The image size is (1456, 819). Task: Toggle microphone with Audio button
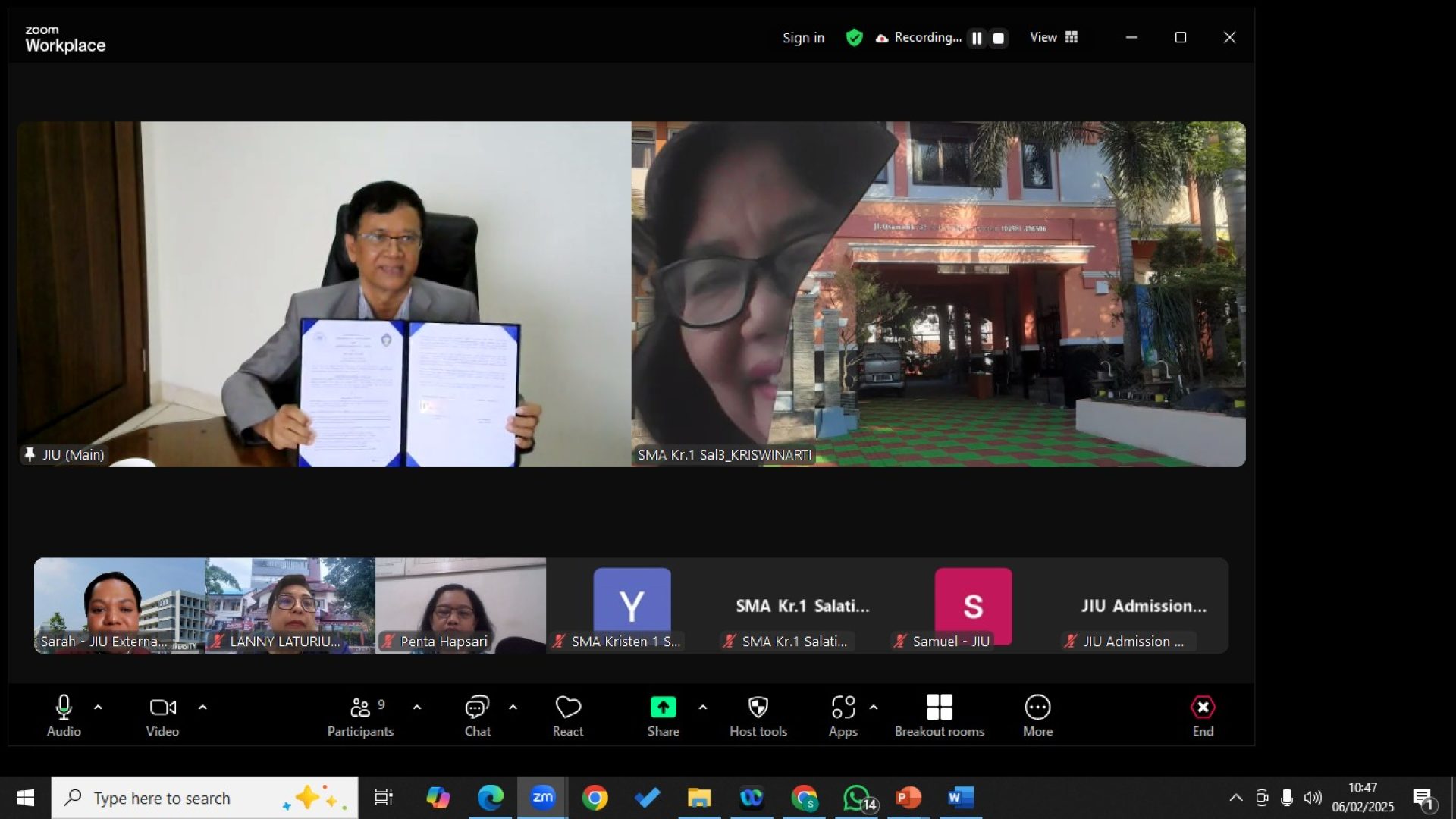(x=64, y=708)
